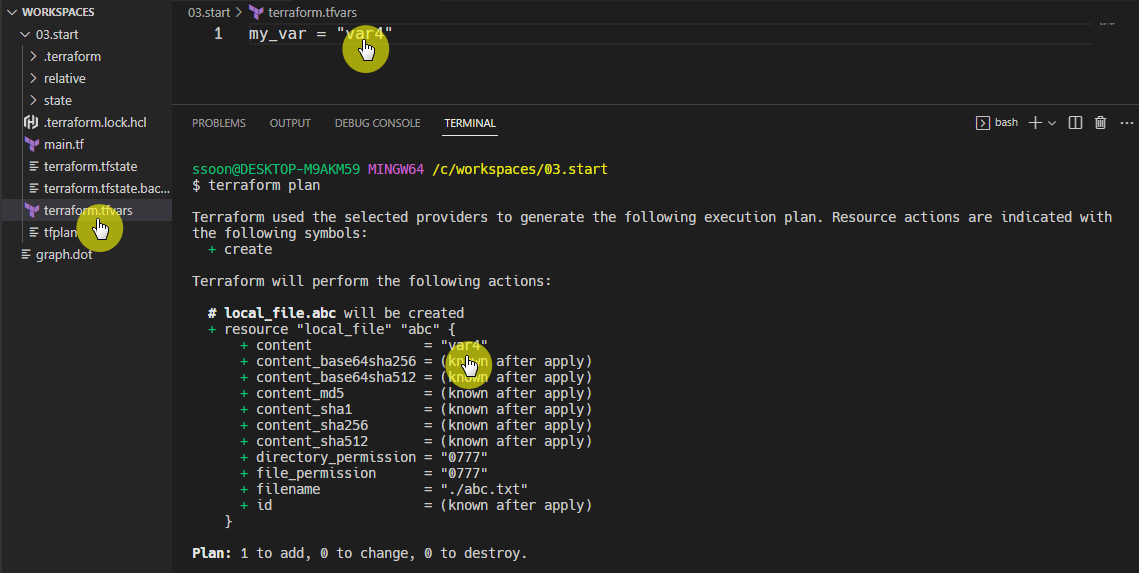Select terraform.tfvars in explorer tree
This screenshot has height=573, width=1139.
88,211
